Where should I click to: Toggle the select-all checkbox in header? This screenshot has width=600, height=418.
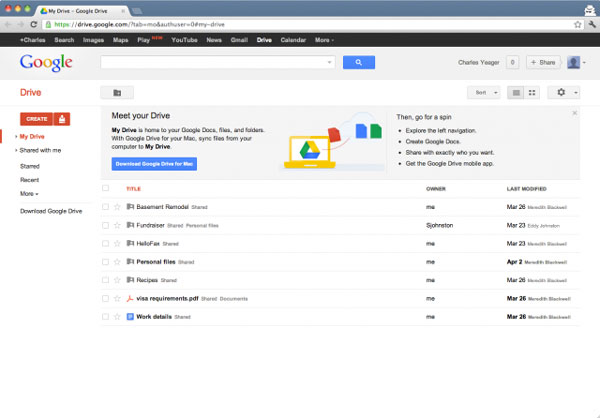coord(105,188)
